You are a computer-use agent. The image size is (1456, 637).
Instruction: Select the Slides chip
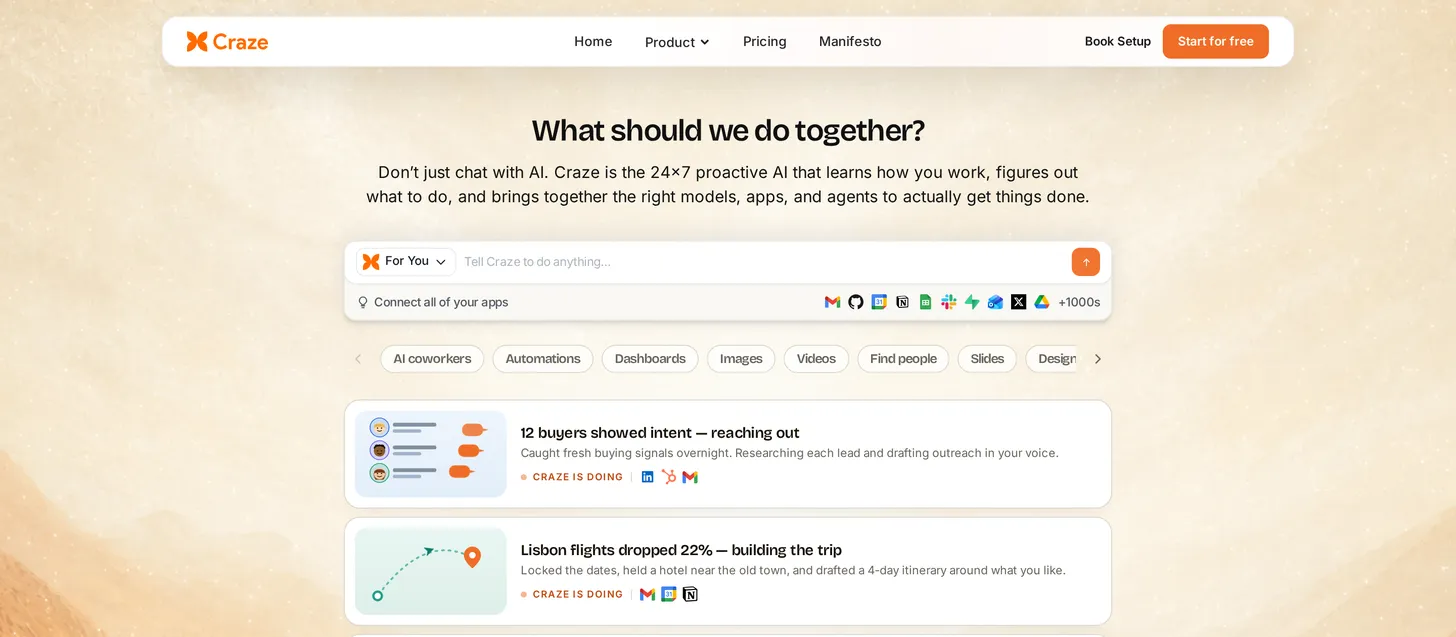click(x=987, y=359)
